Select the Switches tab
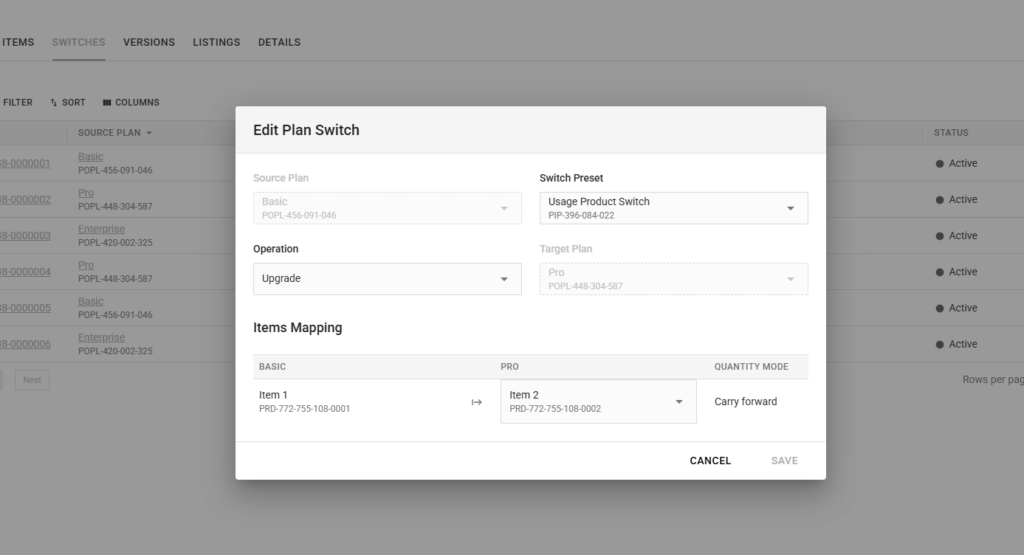Viewport: 1024px width, 555px height. tap(79, 42)
